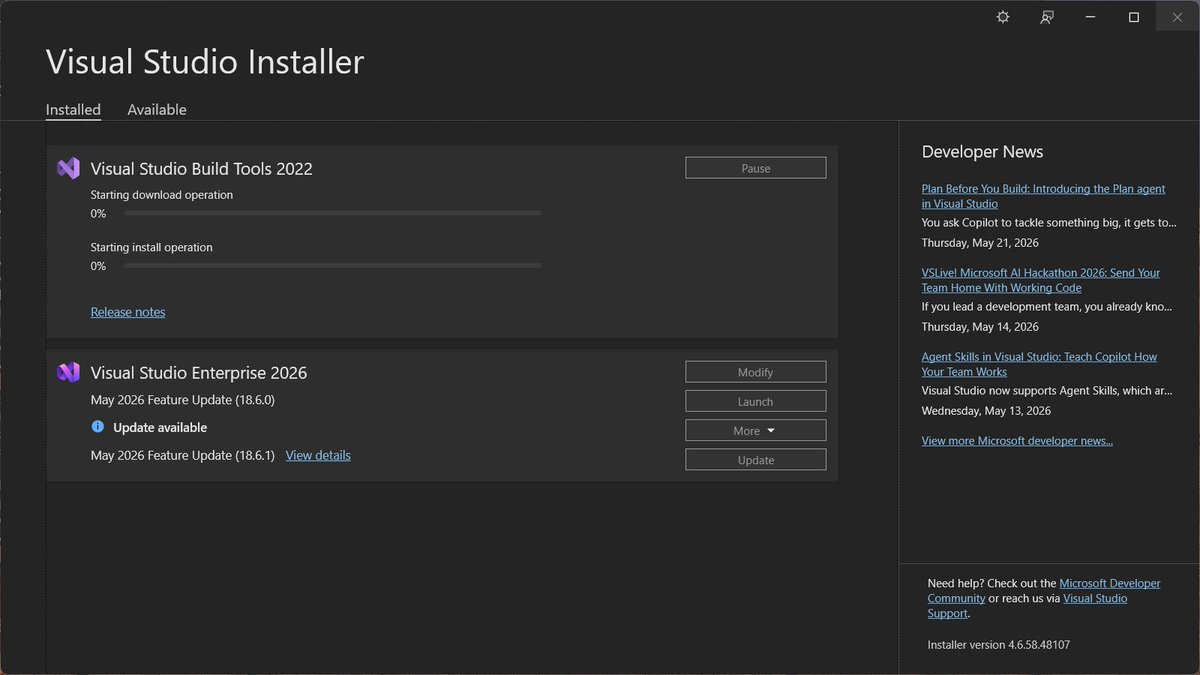Open View details link for 18.6.1 update
The image size is (1200, 675).
[318, 455]
